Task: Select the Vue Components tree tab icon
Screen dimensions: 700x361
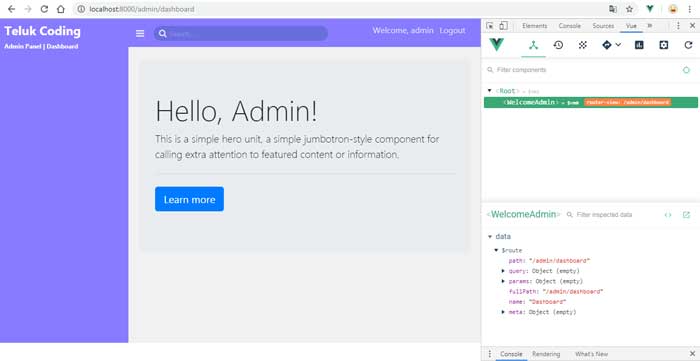Action: (x=533, y=45)
